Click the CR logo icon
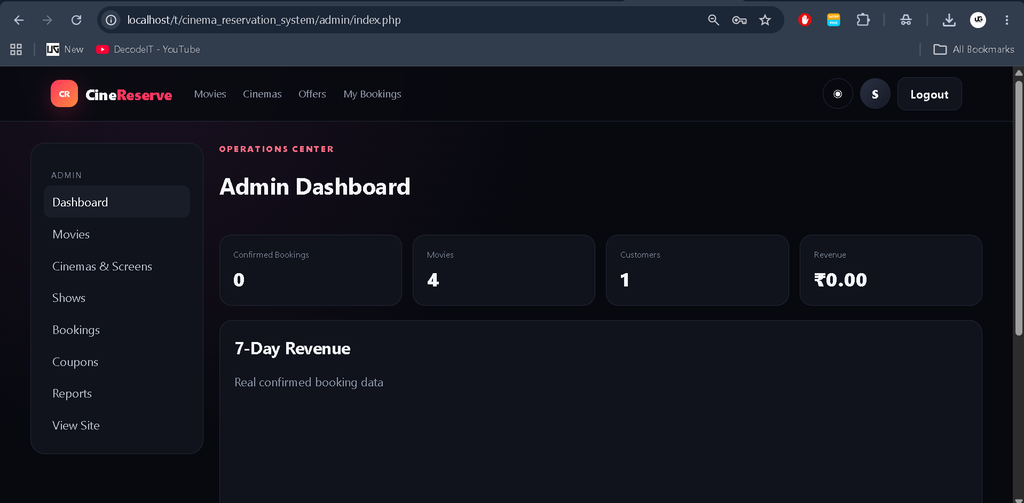This screenshot has width=1024, height=503. pos(64,94)
